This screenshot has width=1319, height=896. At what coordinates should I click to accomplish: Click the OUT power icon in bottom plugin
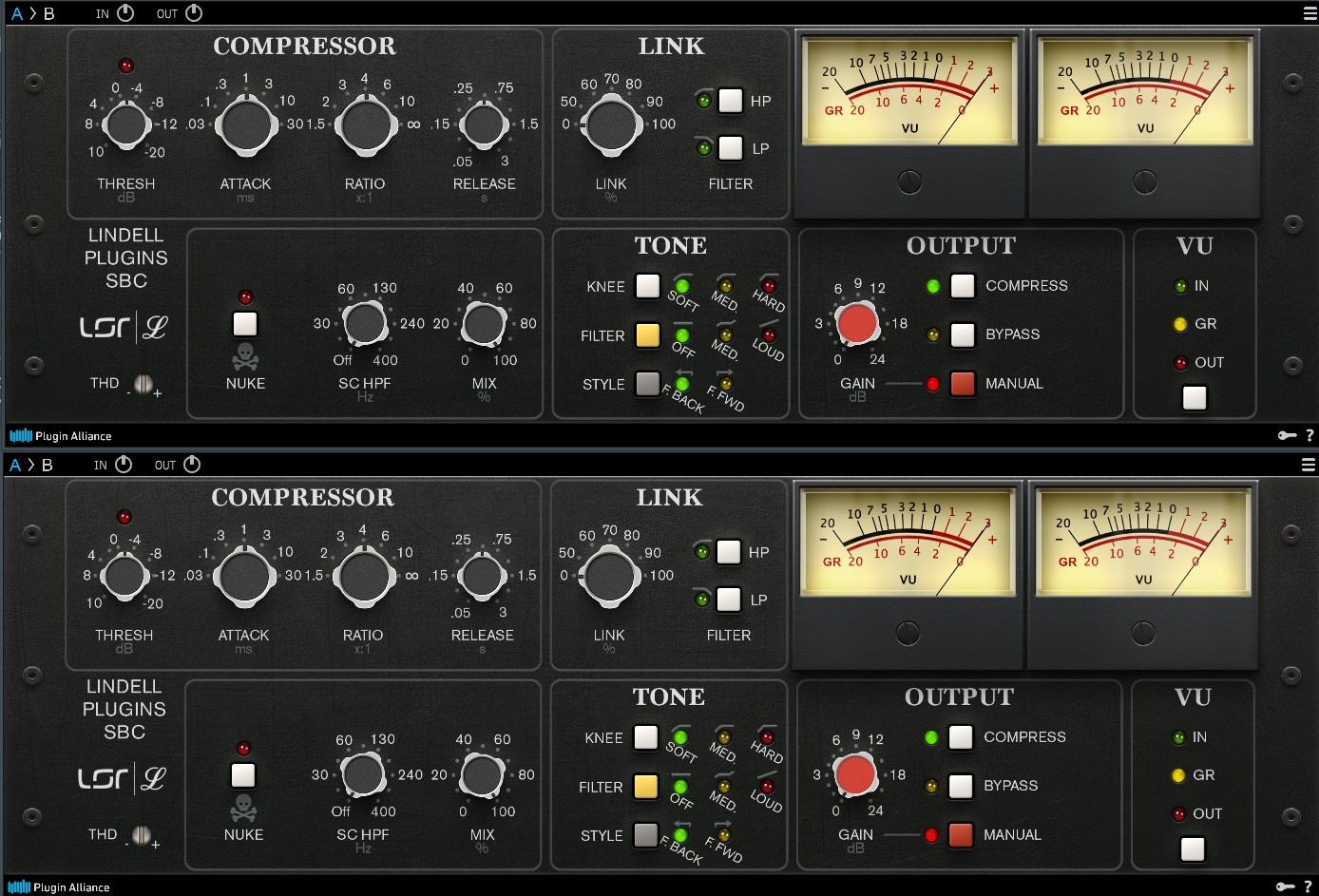click(192, 465)
